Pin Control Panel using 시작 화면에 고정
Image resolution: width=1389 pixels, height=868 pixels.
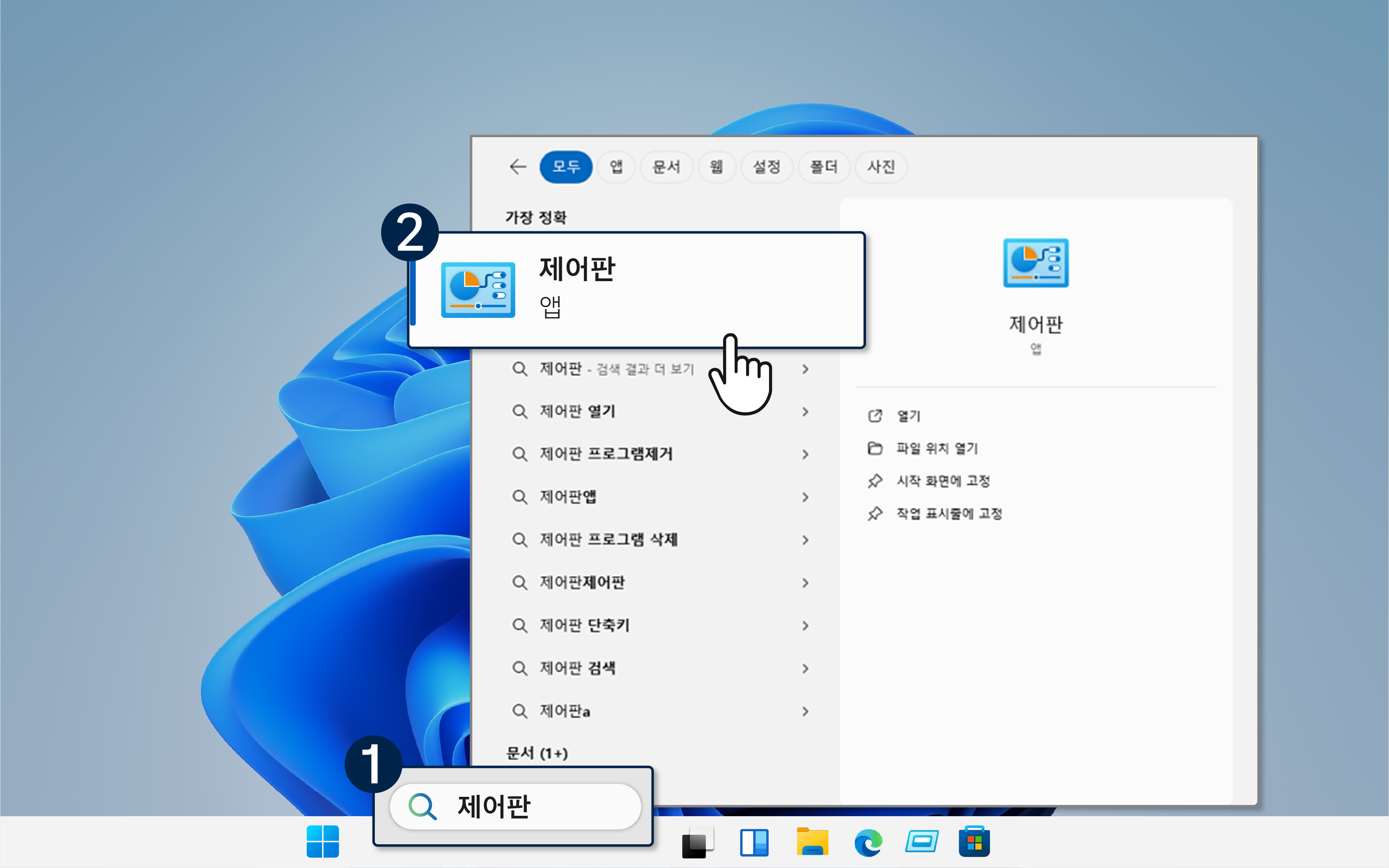[945, 481]
